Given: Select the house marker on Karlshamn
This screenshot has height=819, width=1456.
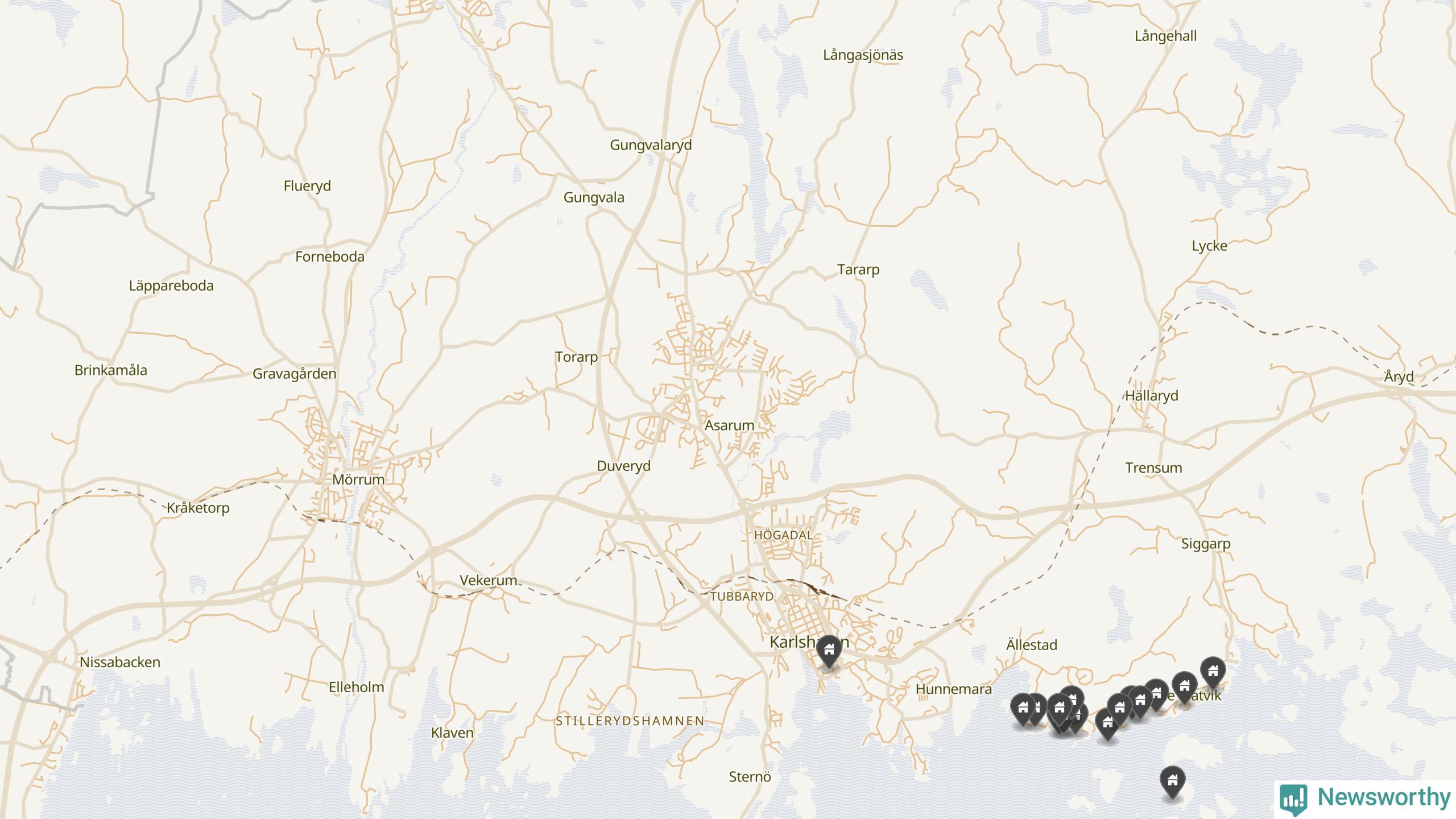Looking at the screenshot, I should [829, 651].
